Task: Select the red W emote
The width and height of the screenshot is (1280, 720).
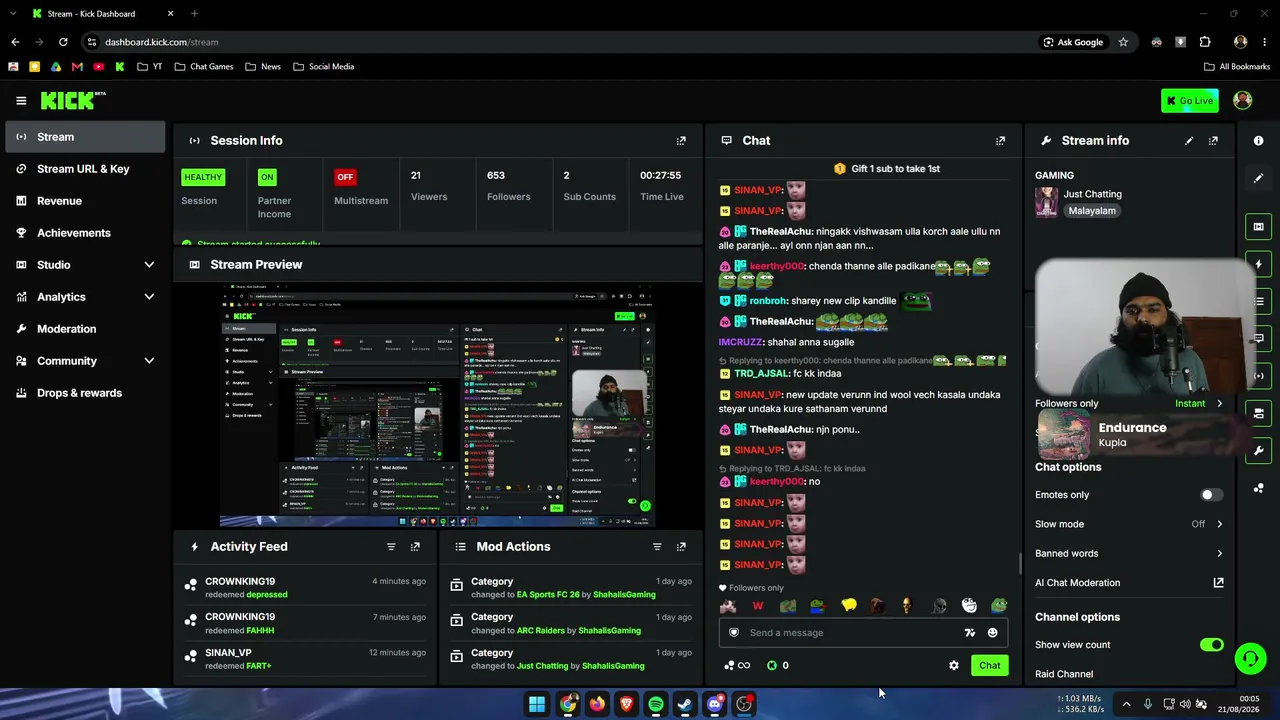Action: click(758, 606)
